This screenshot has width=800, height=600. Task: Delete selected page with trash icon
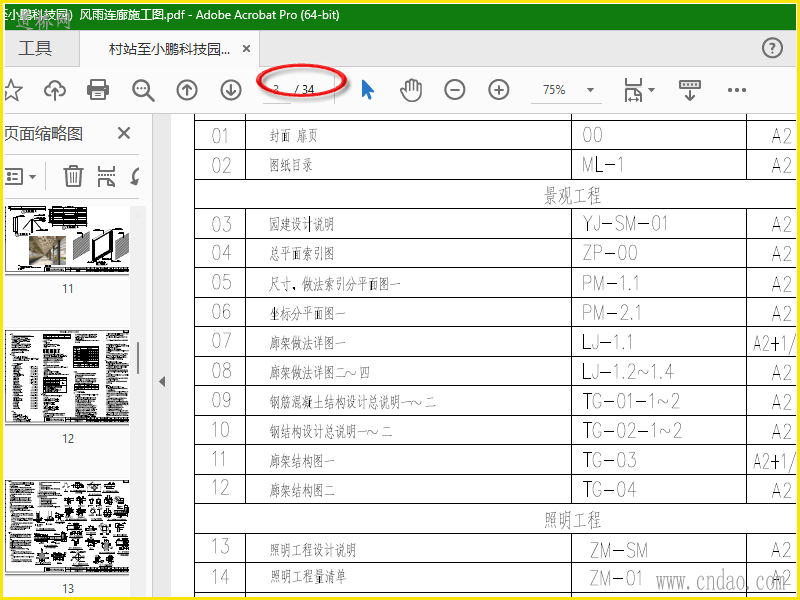[73, 177]
